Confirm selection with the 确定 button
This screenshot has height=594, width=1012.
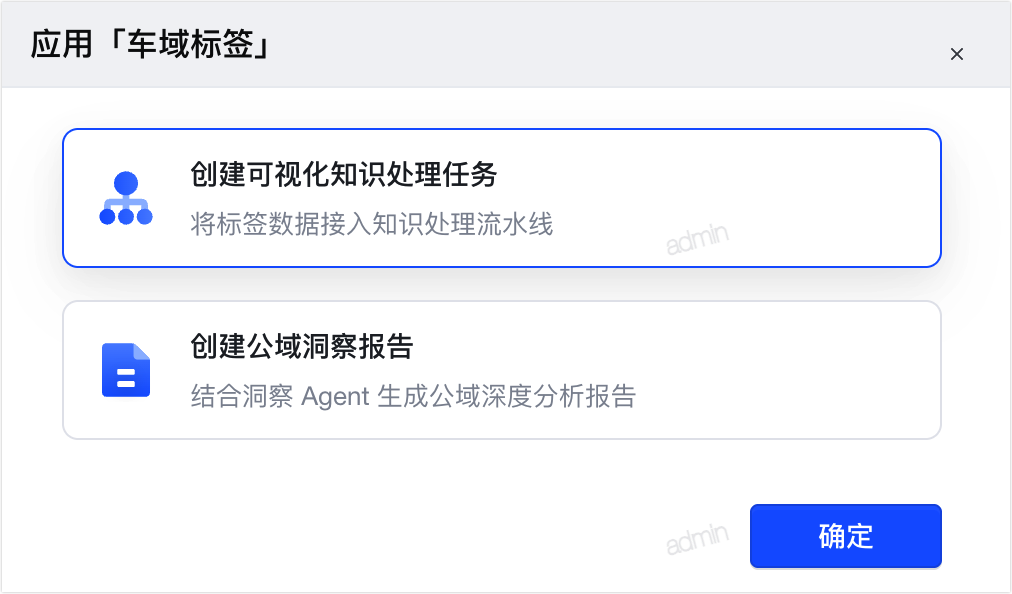(845, 536)
